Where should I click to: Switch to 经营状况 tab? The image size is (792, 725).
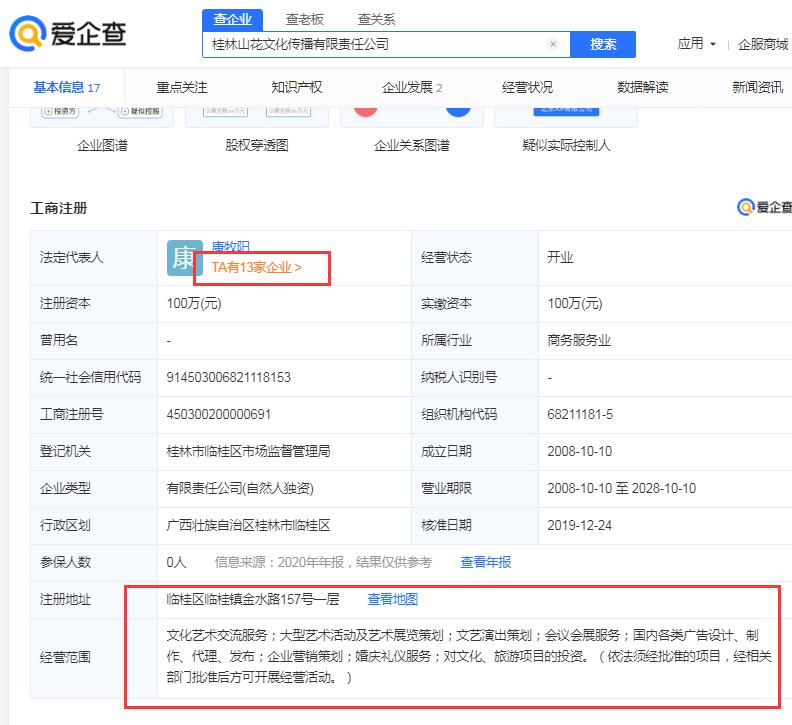tap(527, 87)
